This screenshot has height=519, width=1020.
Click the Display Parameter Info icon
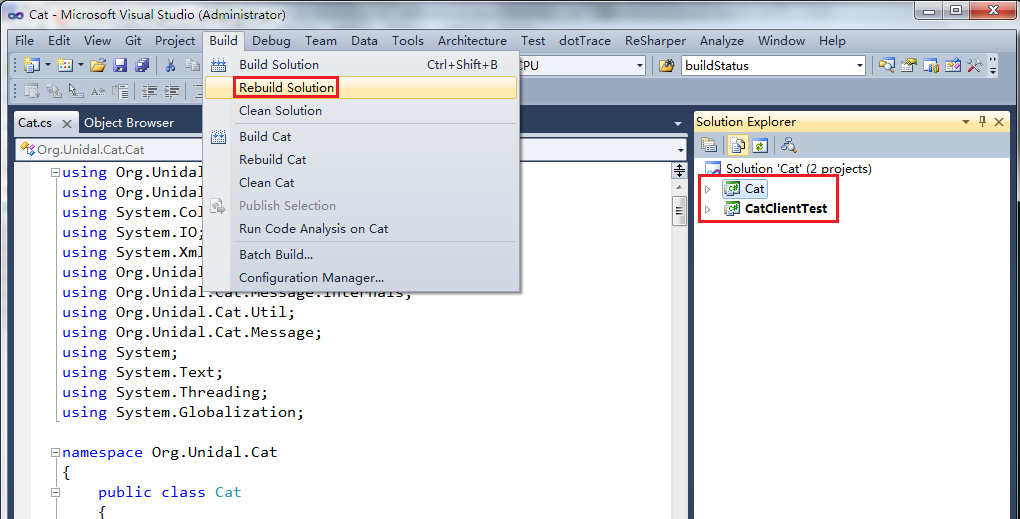(x=54, y=91)
